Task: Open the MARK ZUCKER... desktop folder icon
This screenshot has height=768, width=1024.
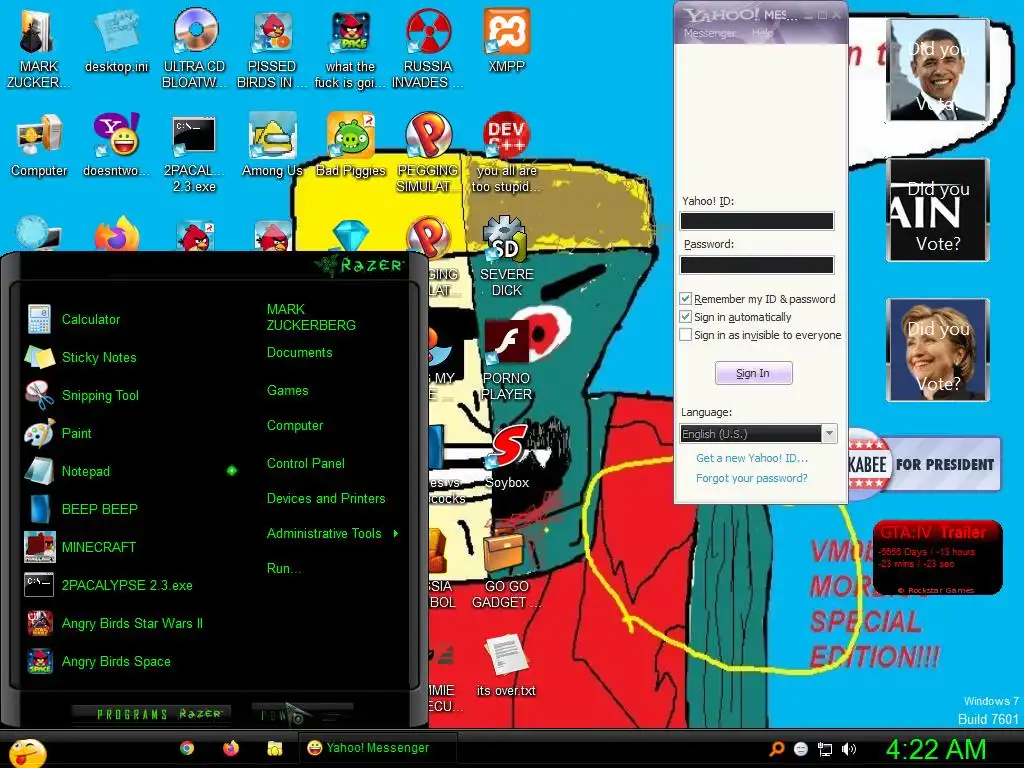Action: (x=37, y=48)
